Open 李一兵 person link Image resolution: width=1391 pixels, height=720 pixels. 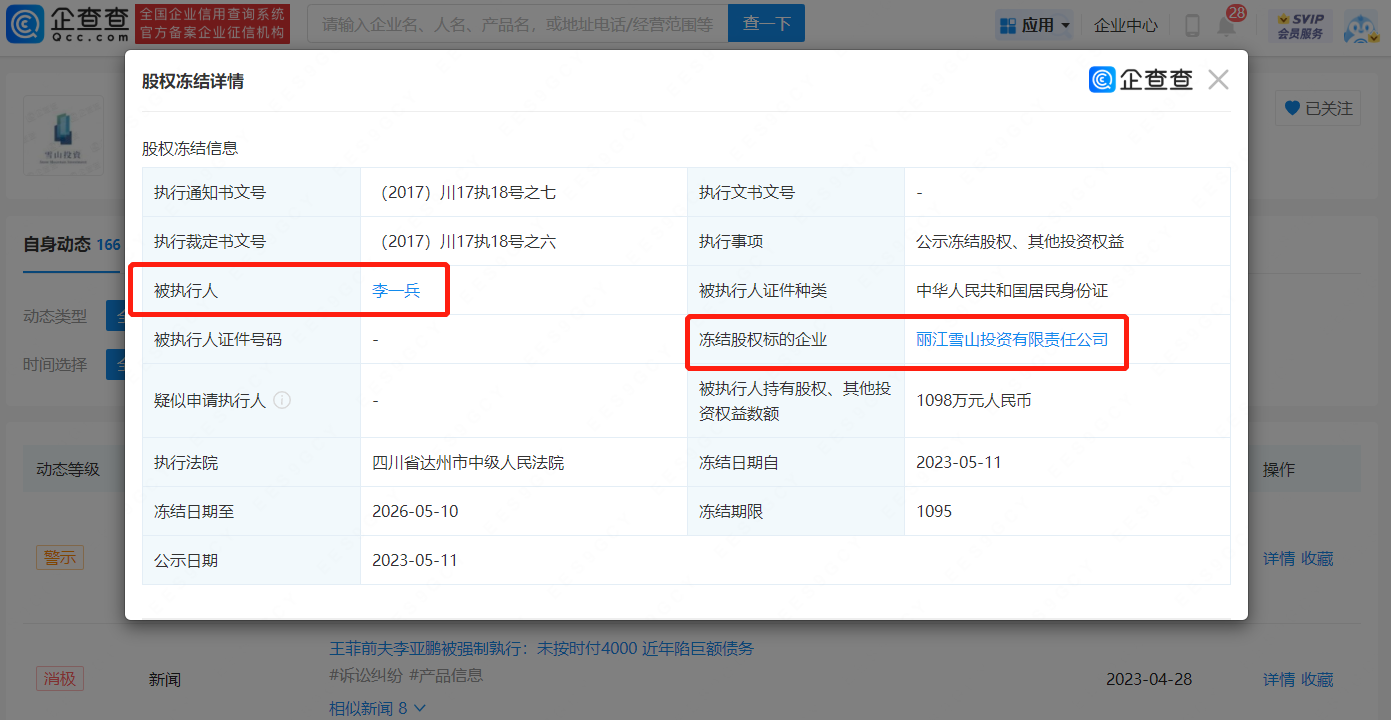(x=396, y=291)
